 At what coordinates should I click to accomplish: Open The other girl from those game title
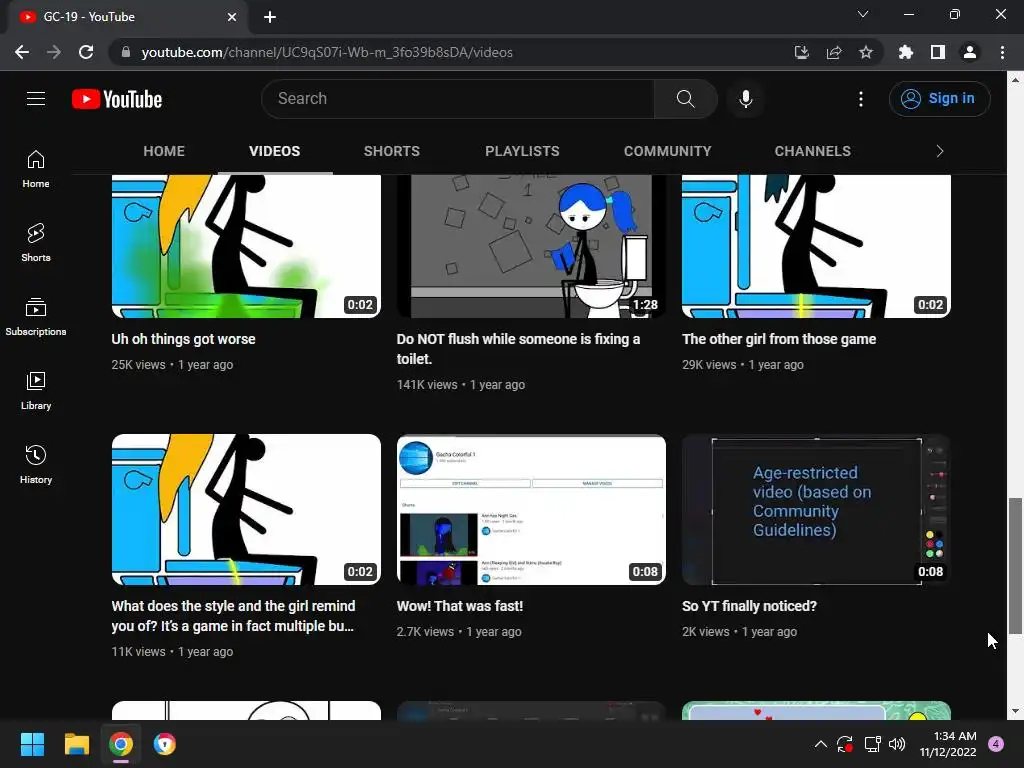pos(779,339)
